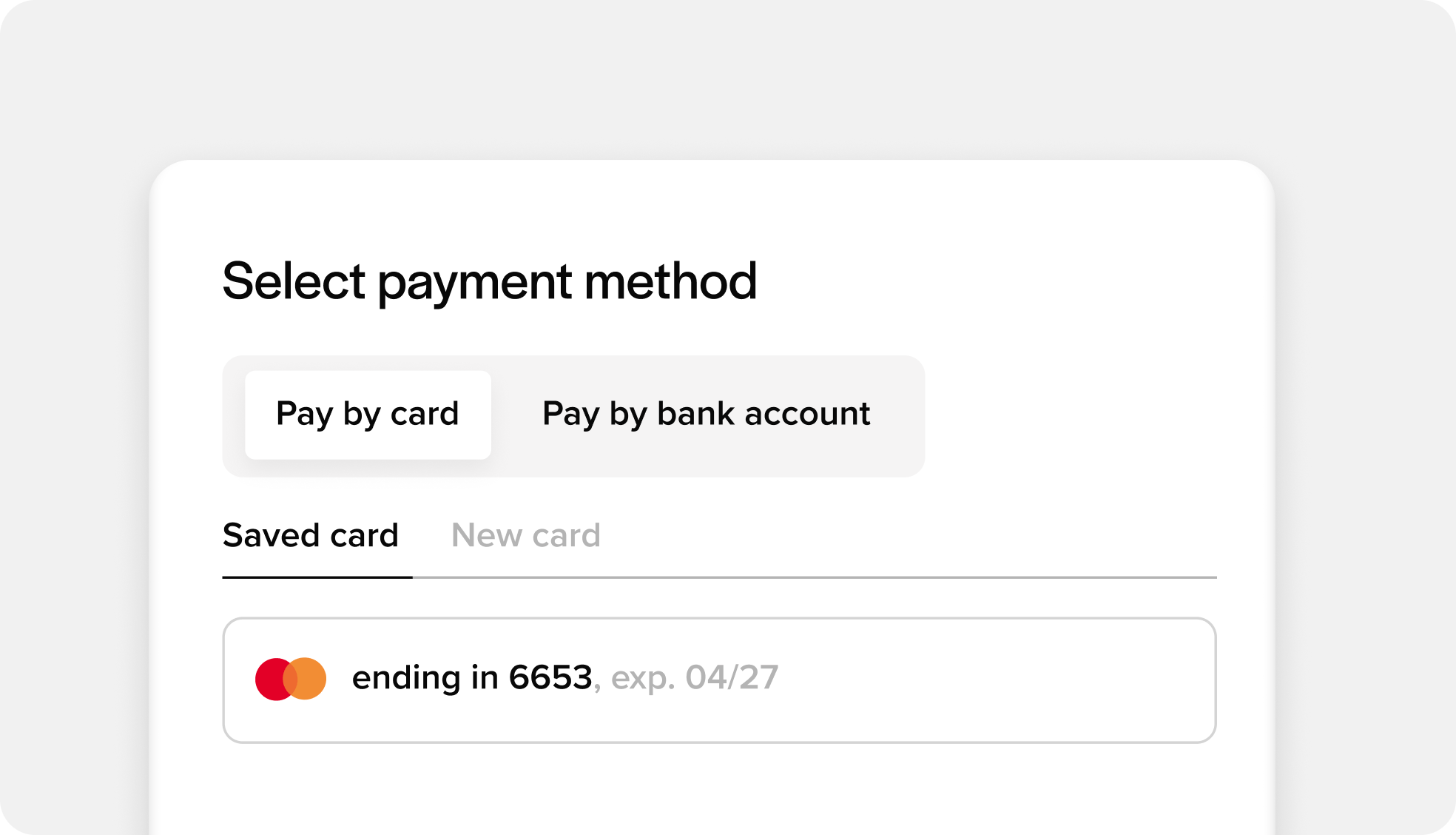Click the word 'New' in the tab bar
This screenshot has height=835, width=1456.
coord(487,536)
